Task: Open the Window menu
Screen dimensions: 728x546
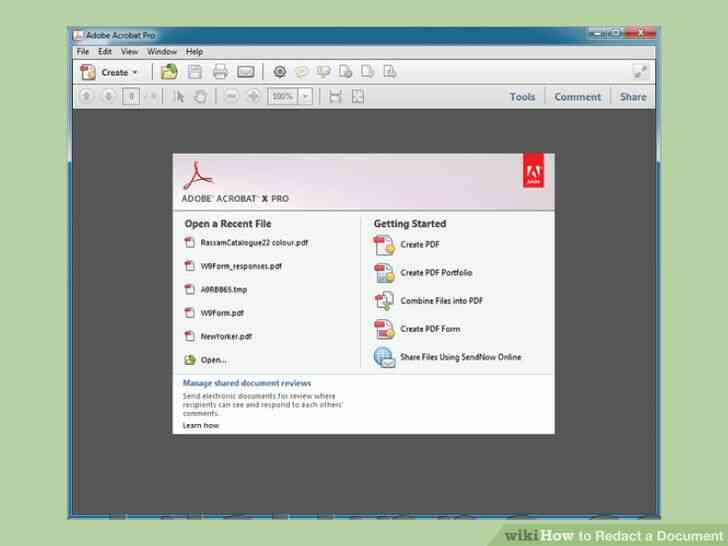Action: coord(161,51)
